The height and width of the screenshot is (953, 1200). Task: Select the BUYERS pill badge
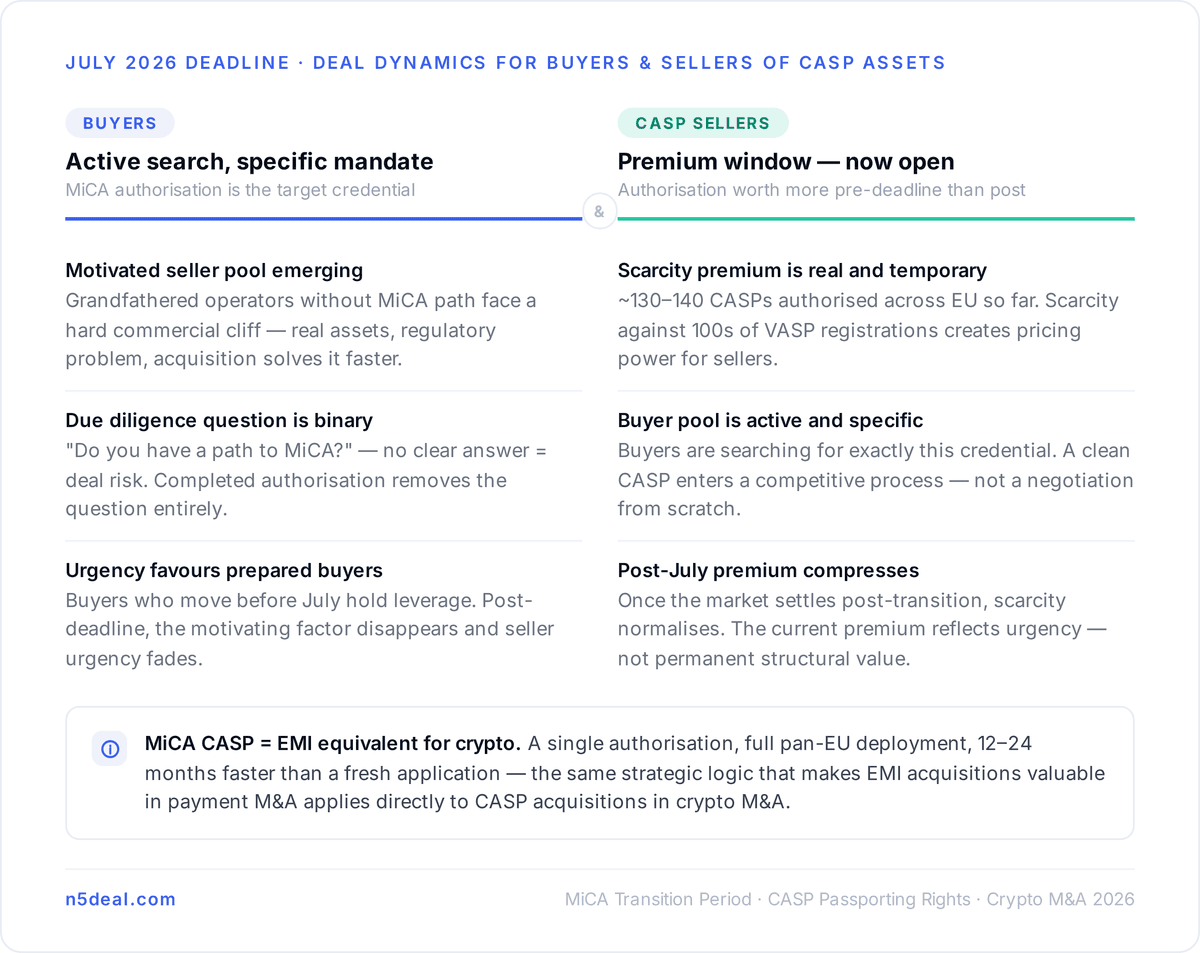[120, 123]
